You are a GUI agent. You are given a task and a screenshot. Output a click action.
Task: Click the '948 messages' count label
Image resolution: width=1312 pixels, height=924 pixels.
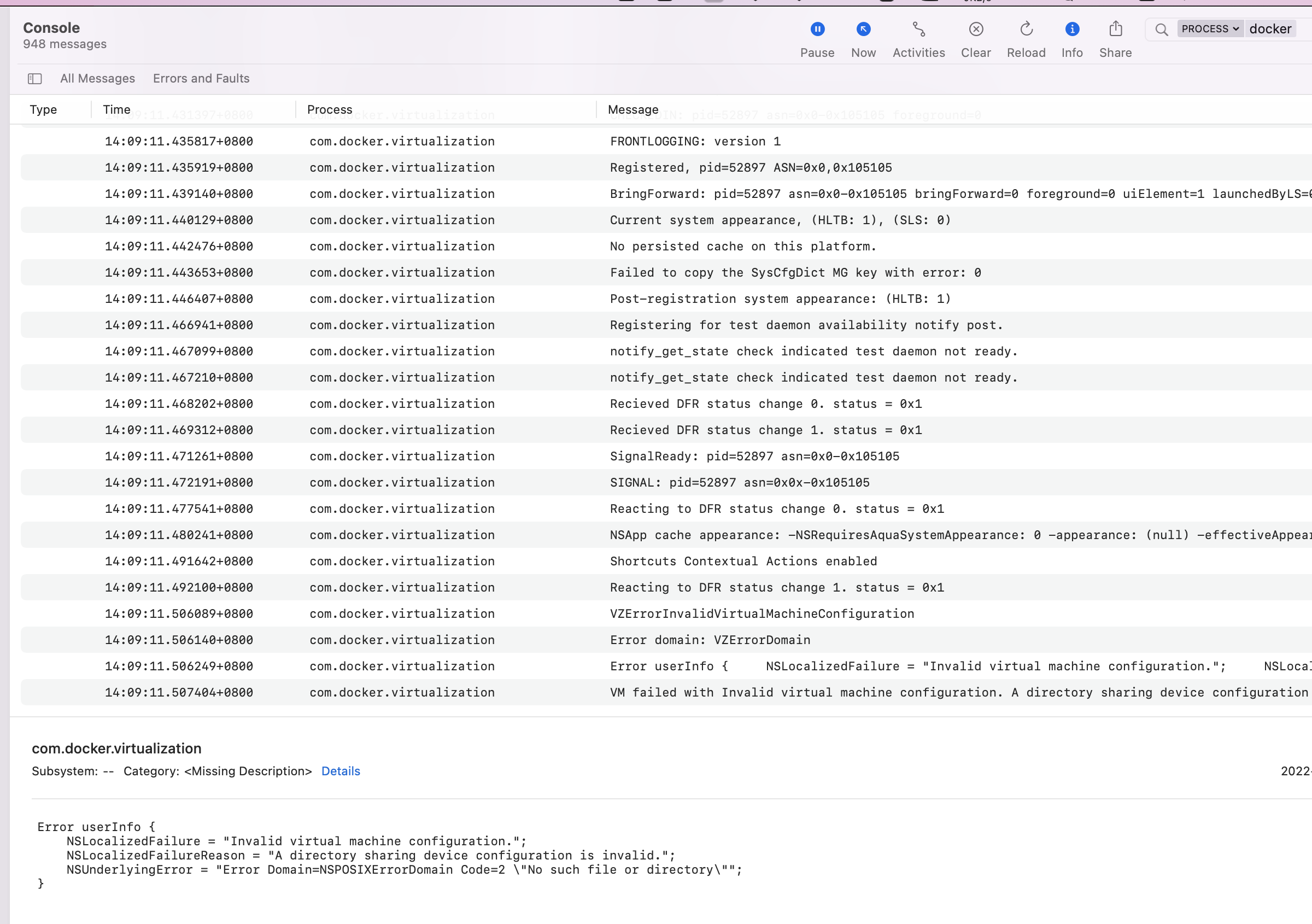point(65,44)
